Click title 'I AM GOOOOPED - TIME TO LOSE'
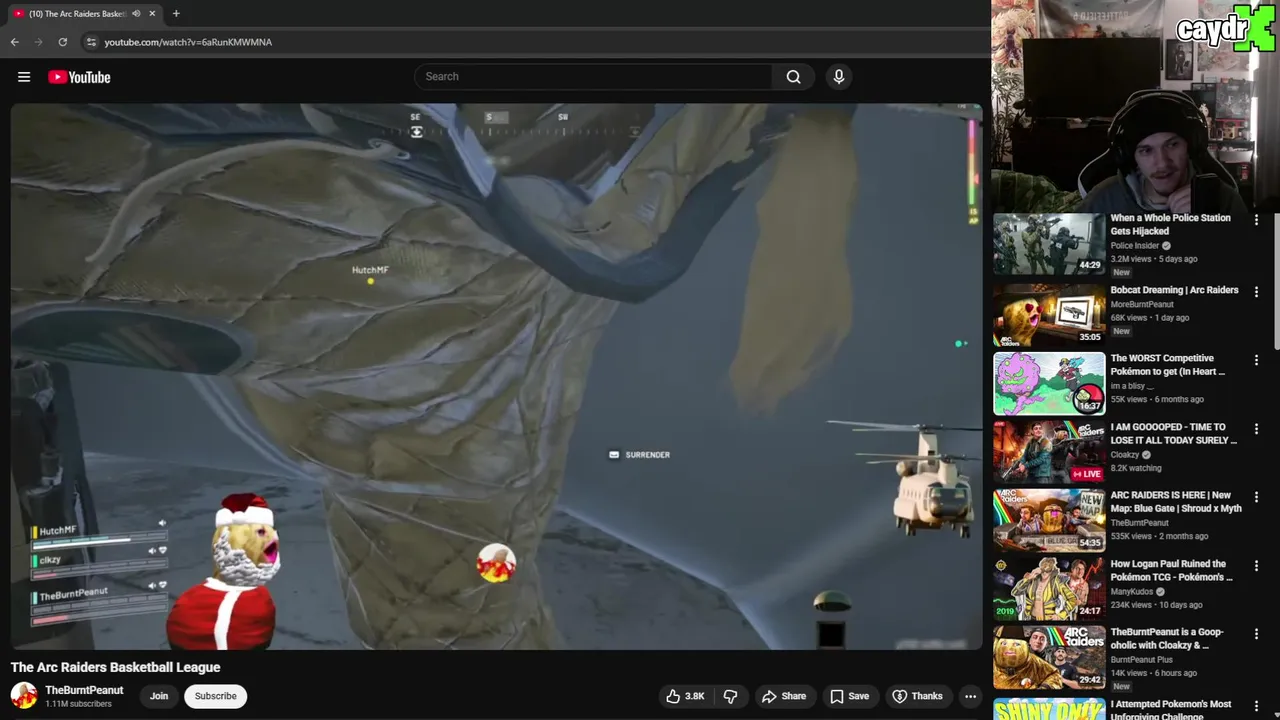1280x720 pixels. point(1173,434)
